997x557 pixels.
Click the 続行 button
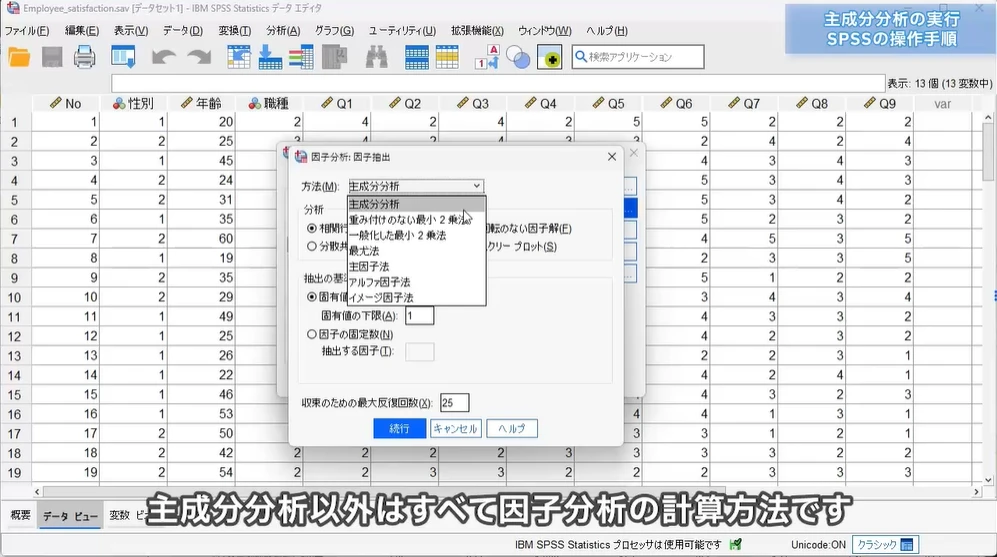pyautogui.click(x=399, y=428)
